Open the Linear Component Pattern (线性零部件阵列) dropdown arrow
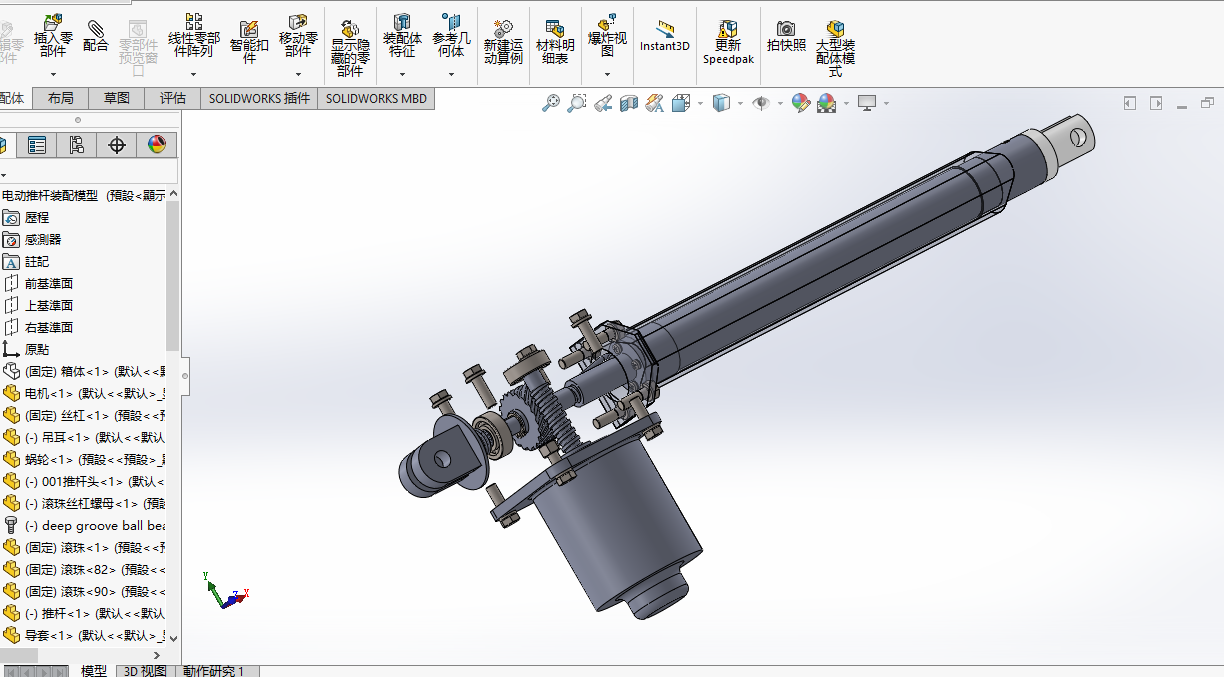1224x677 pixels. (x=193, y=74)
